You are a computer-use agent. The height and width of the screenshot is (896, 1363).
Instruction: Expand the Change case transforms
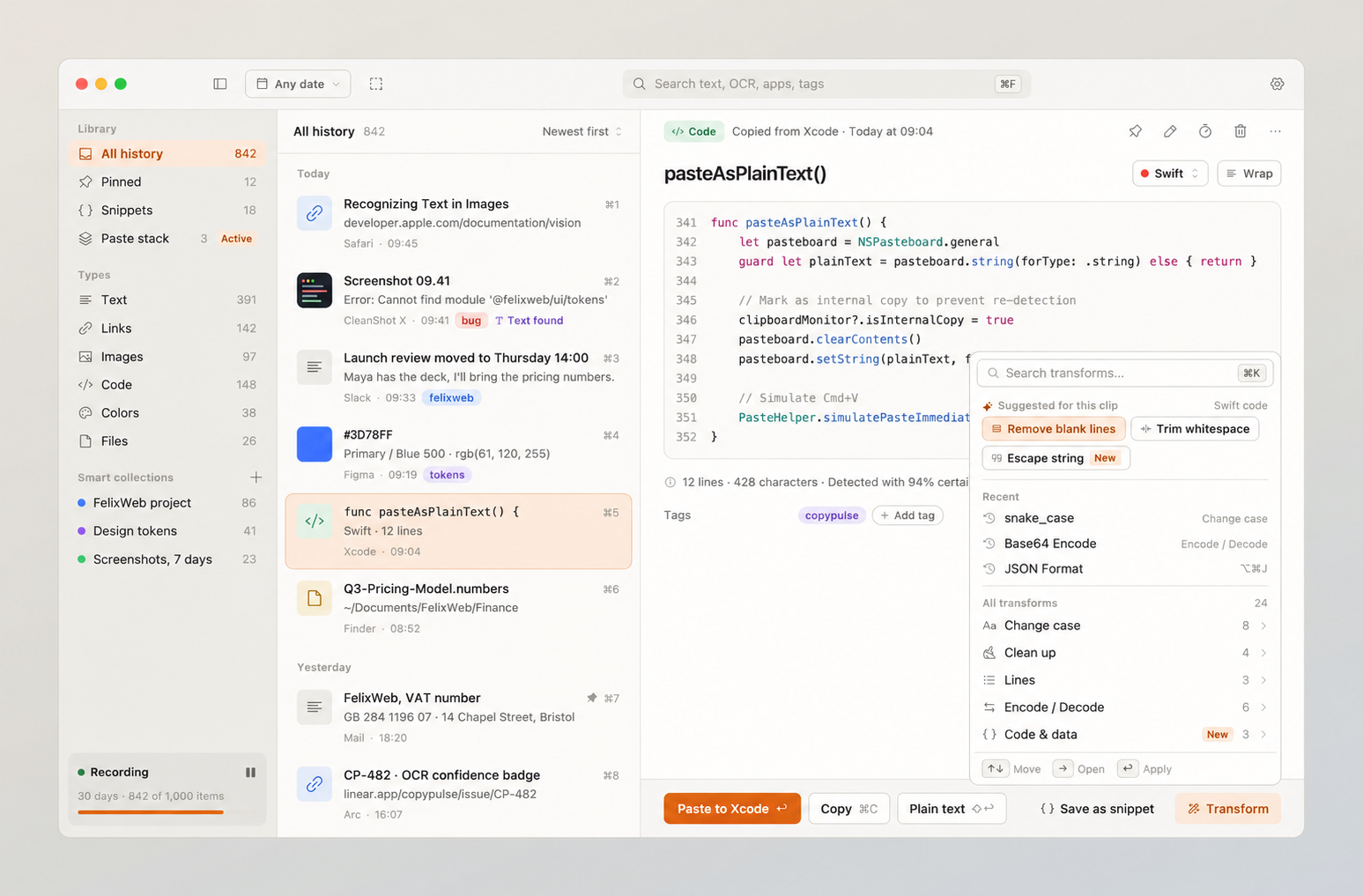pyautogui.click(x=1125, y=626)
